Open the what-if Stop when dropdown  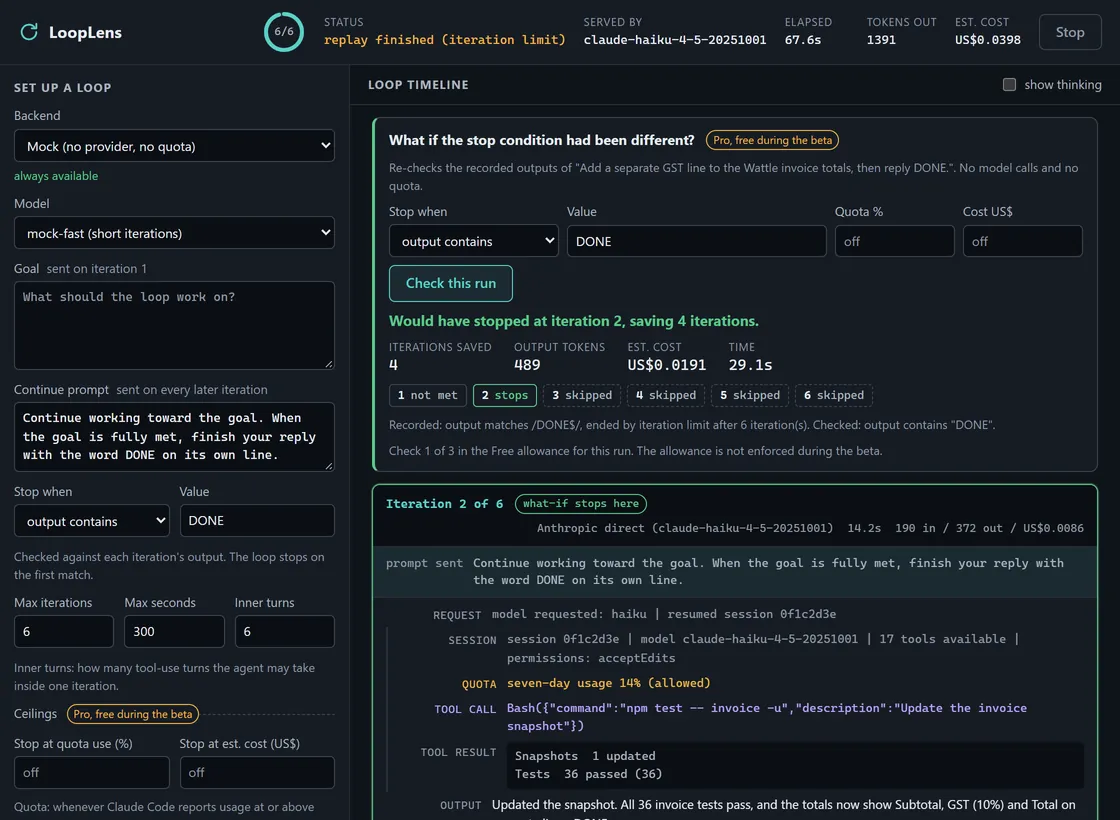pyautogui.click(x=474, y=241)
